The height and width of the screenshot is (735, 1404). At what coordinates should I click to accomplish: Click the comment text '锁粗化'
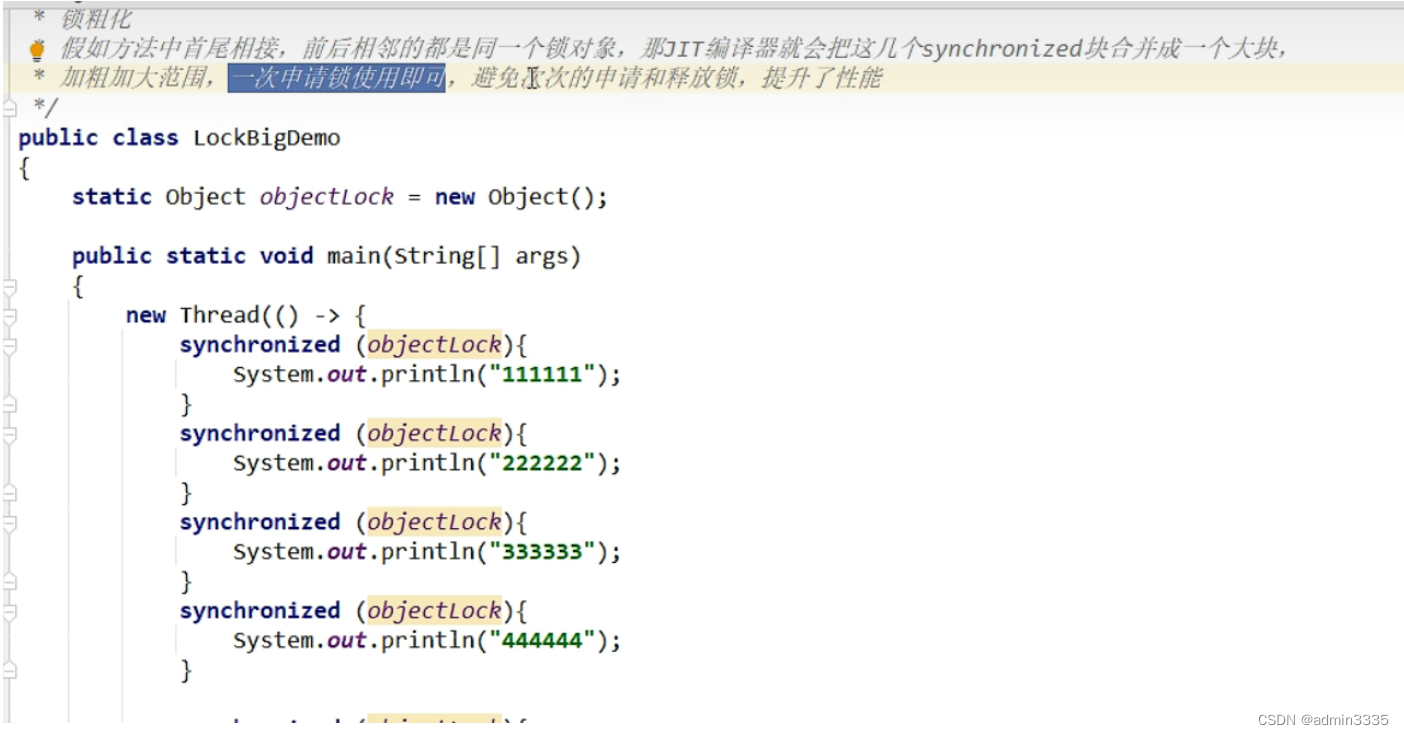click(96, 18)
